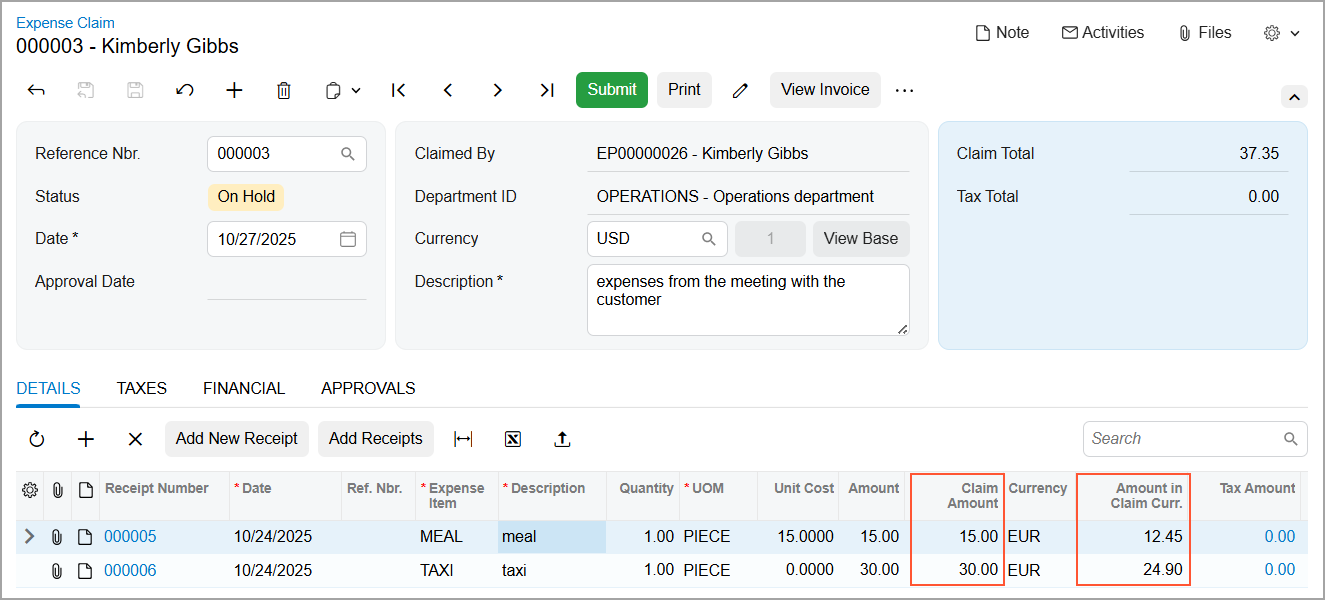Click the Add New Receipt button
This screenshot has width=1325, height=600.
pos(237,439)
